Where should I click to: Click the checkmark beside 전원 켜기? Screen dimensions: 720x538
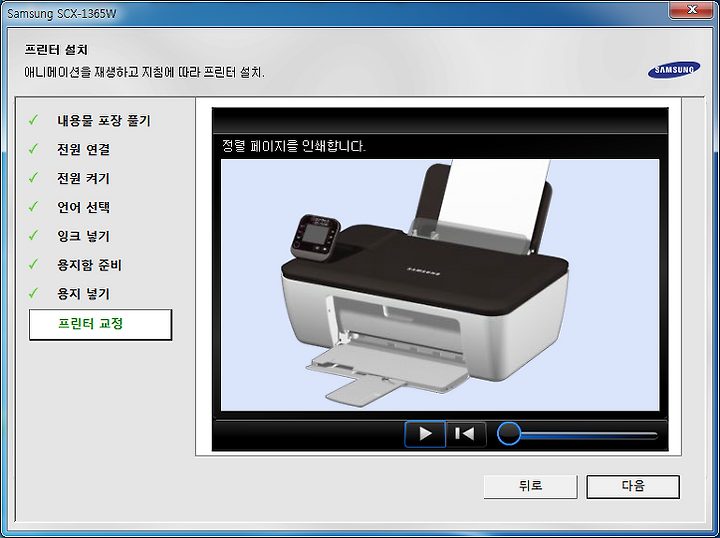coord(33,178)
